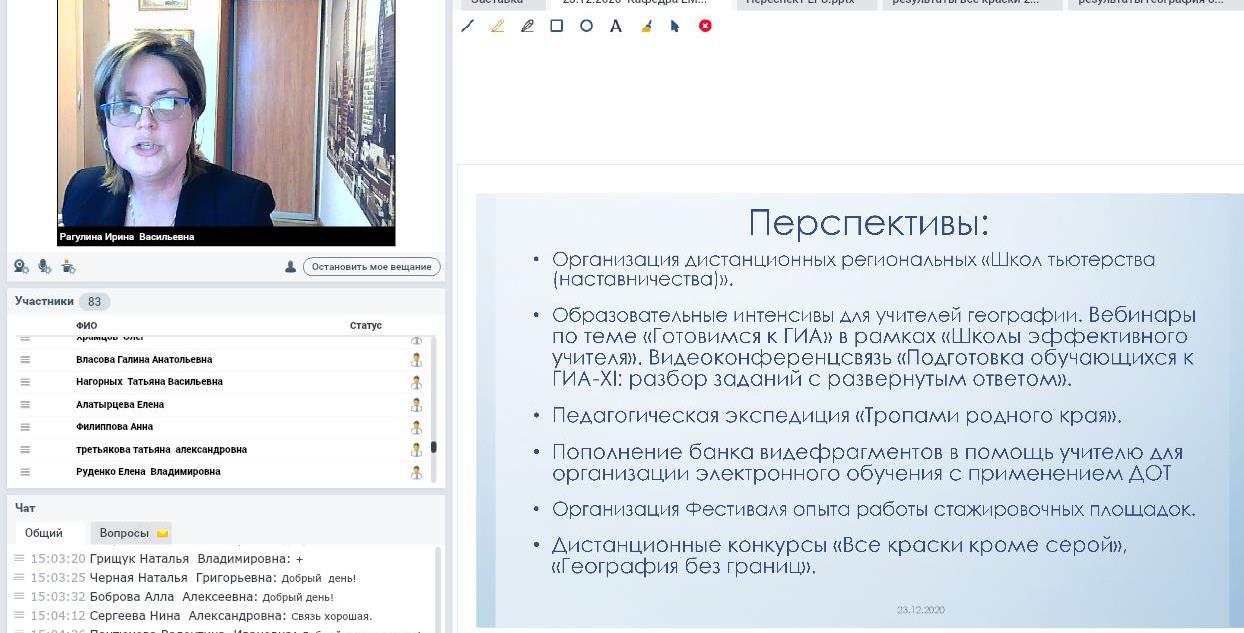Open the 23.12.2020 Кафедра document tab
The height and width of the screenshot is (633, 1244).
(639, 3)
